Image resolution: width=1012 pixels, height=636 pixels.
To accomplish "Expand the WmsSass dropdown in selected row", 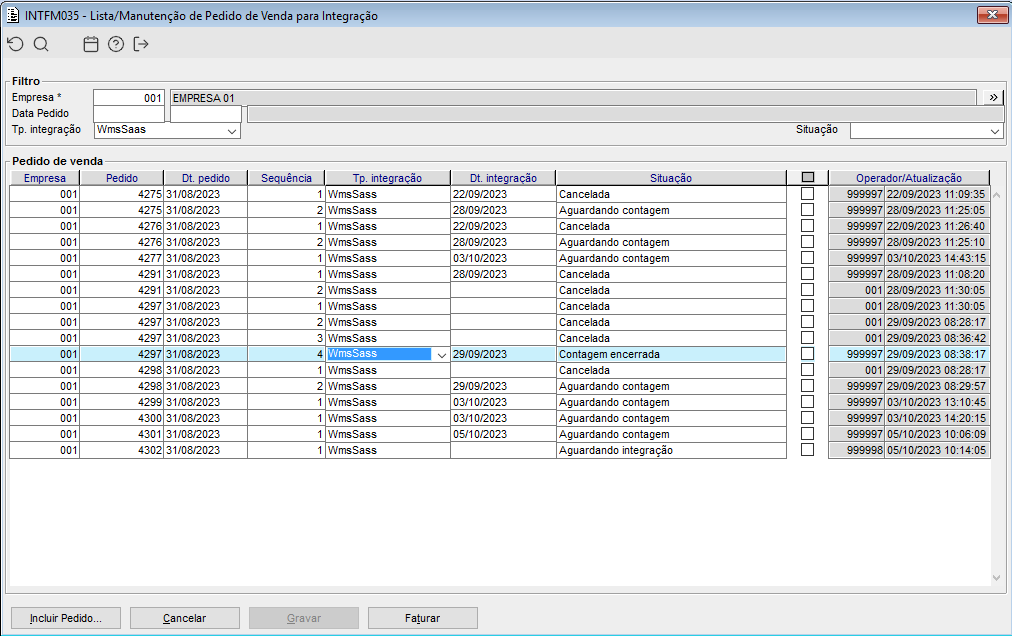I will 441,354.
